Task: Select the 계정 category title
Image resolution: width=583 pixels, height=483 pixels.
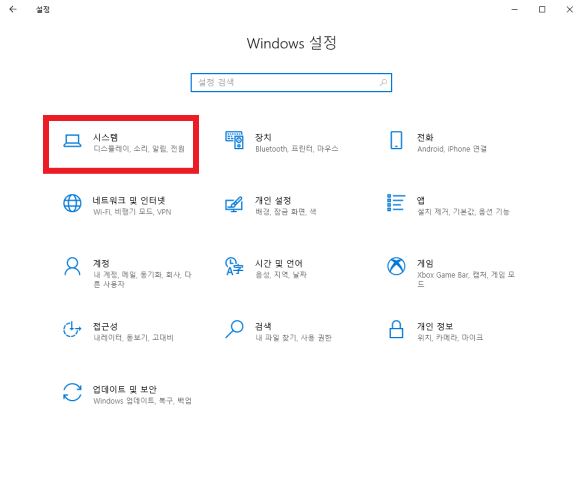Action: point(101,264)
